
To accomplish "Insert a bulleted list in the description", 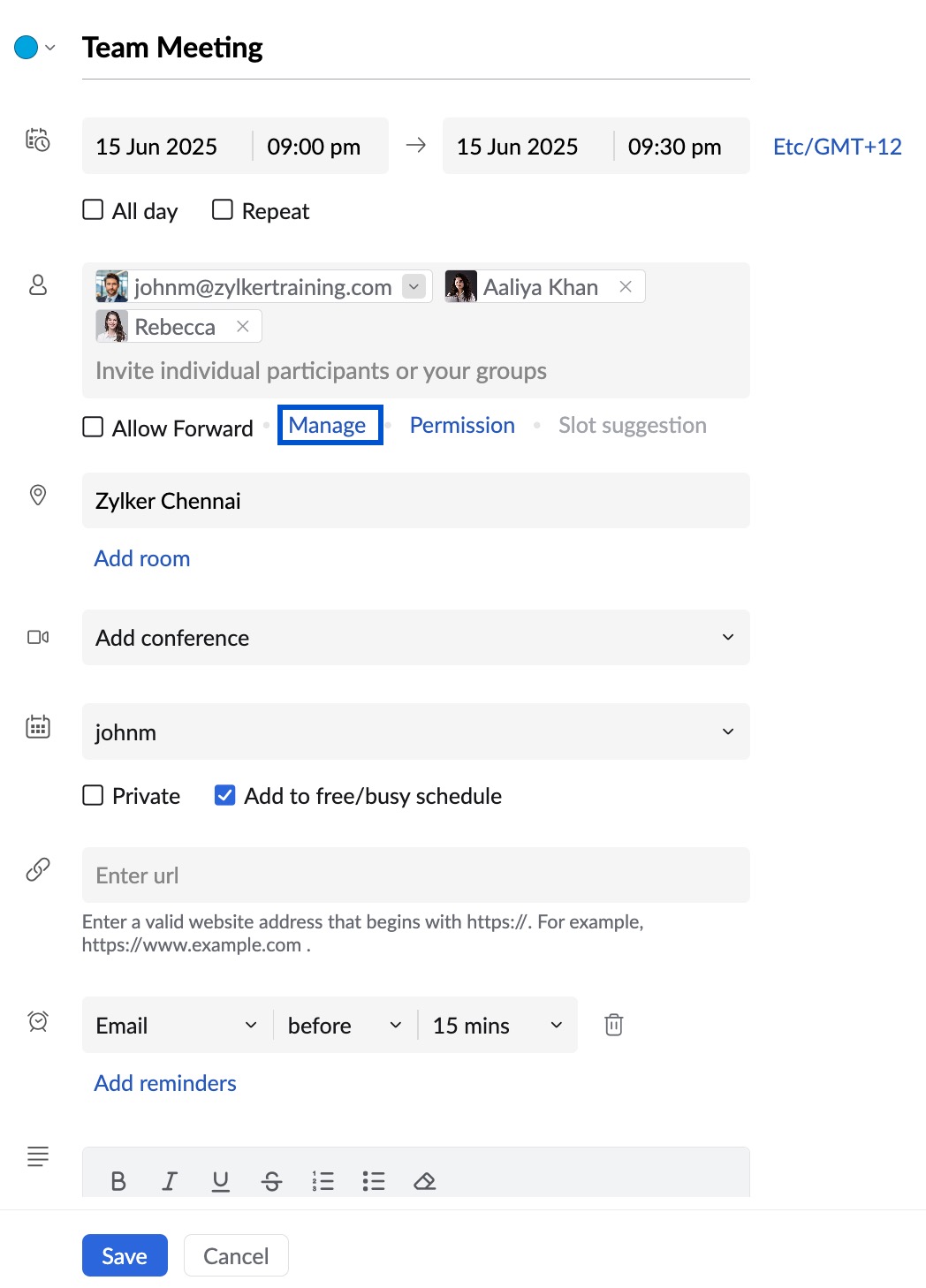I will 374,1181.
